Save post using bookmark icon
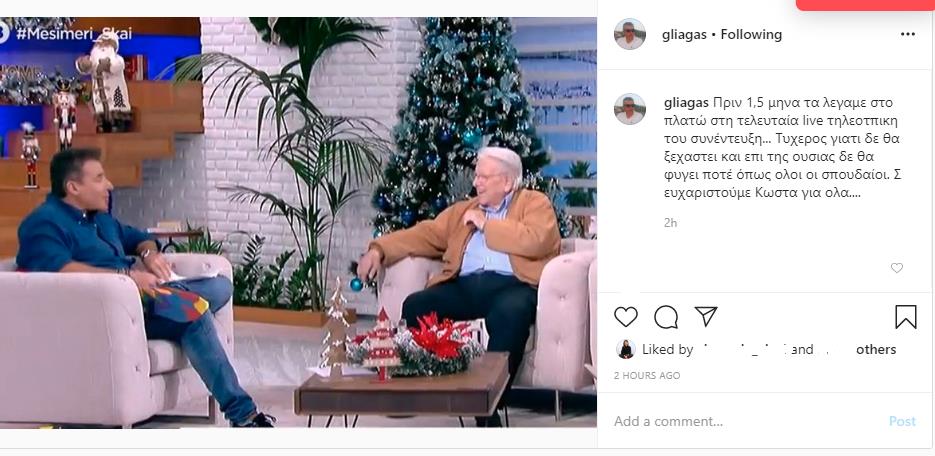The height and width of the screenshot is (456, 935). click(x=906, y=317)
